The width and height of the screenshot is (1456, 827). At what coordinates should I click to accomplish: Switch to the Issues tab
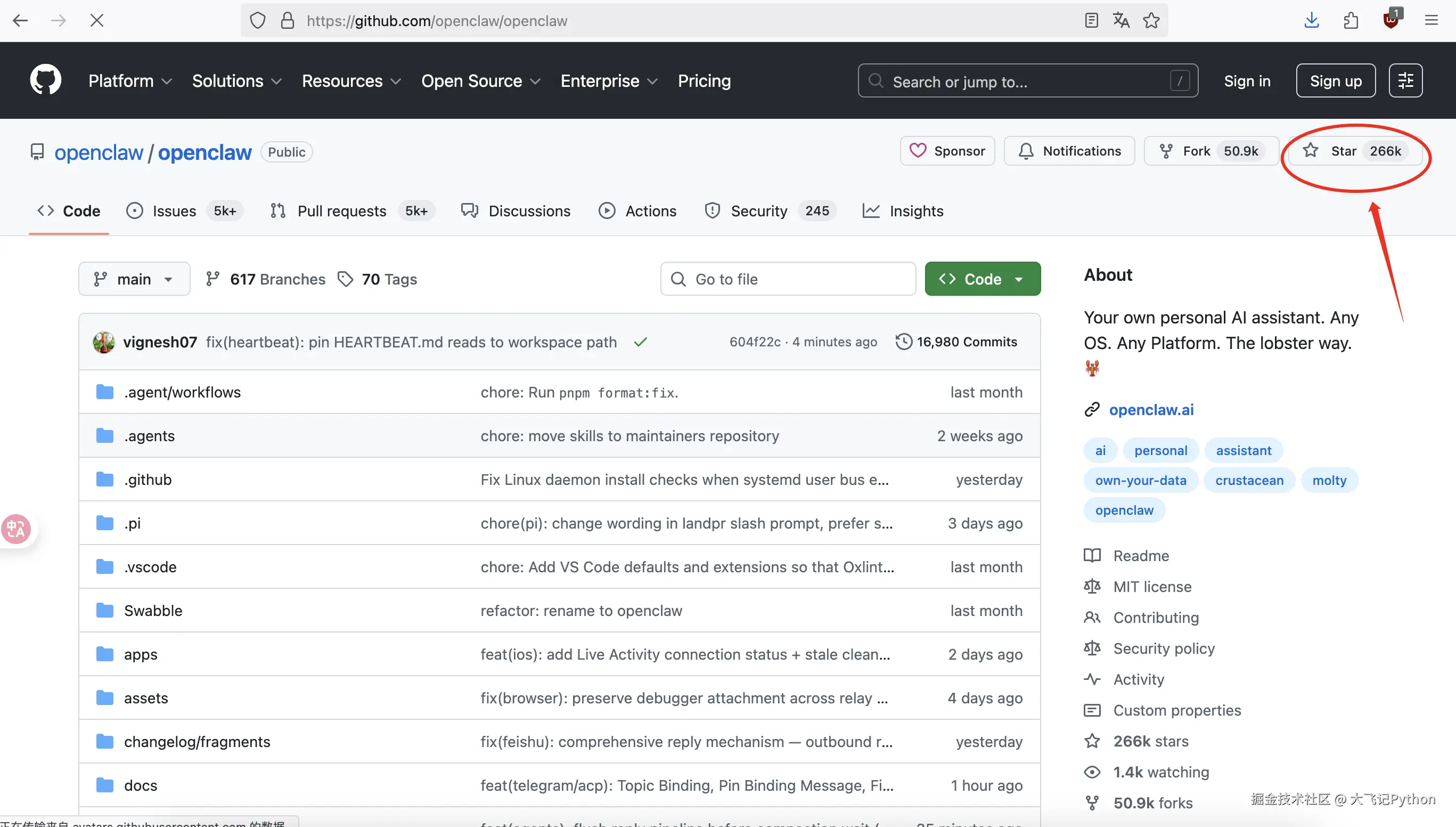pyautogui.click(x=174, y=212)
